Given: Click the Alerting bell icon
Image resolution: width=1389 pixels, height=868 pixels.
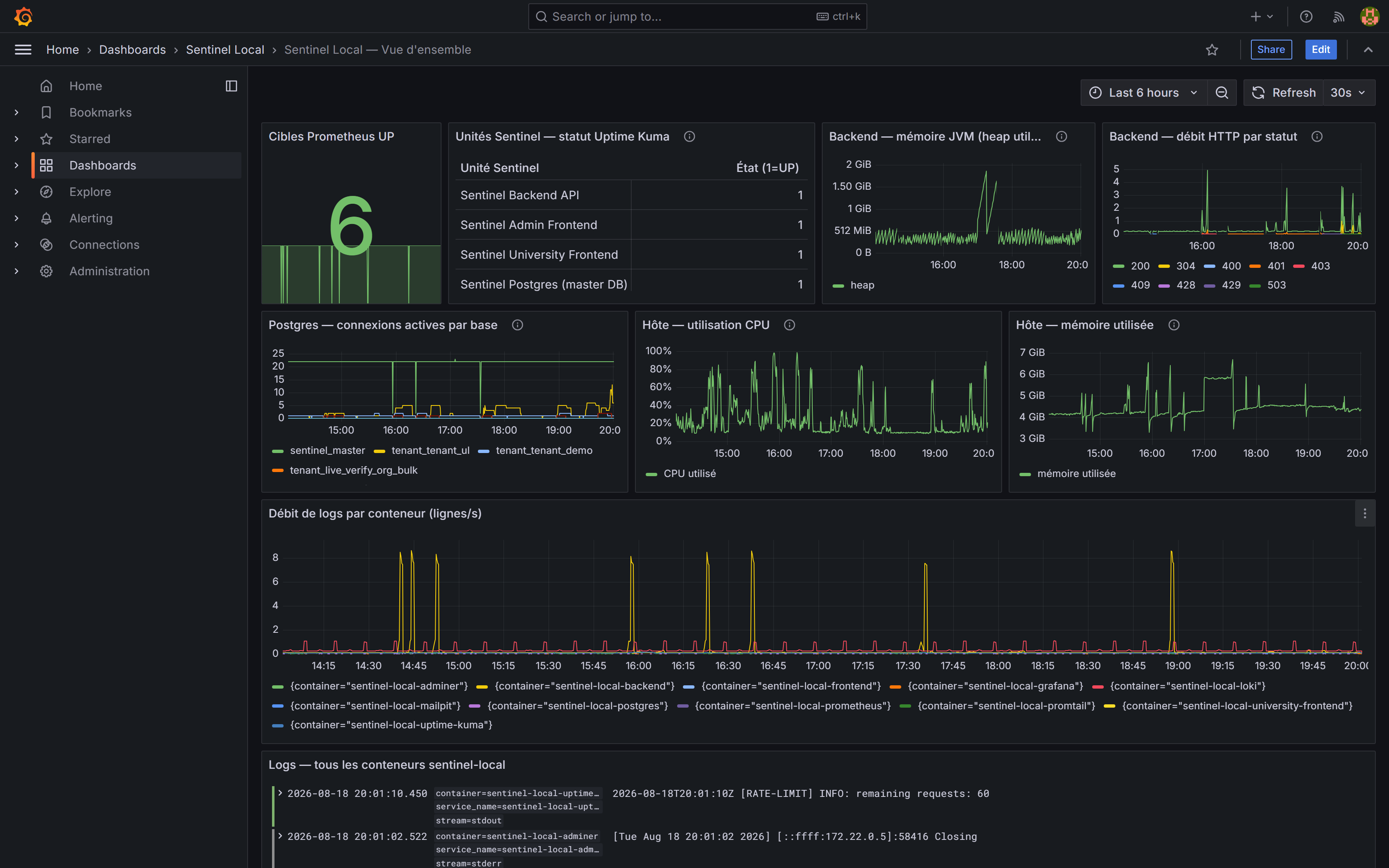Looking at the screenshot, I should pos(46,218).
